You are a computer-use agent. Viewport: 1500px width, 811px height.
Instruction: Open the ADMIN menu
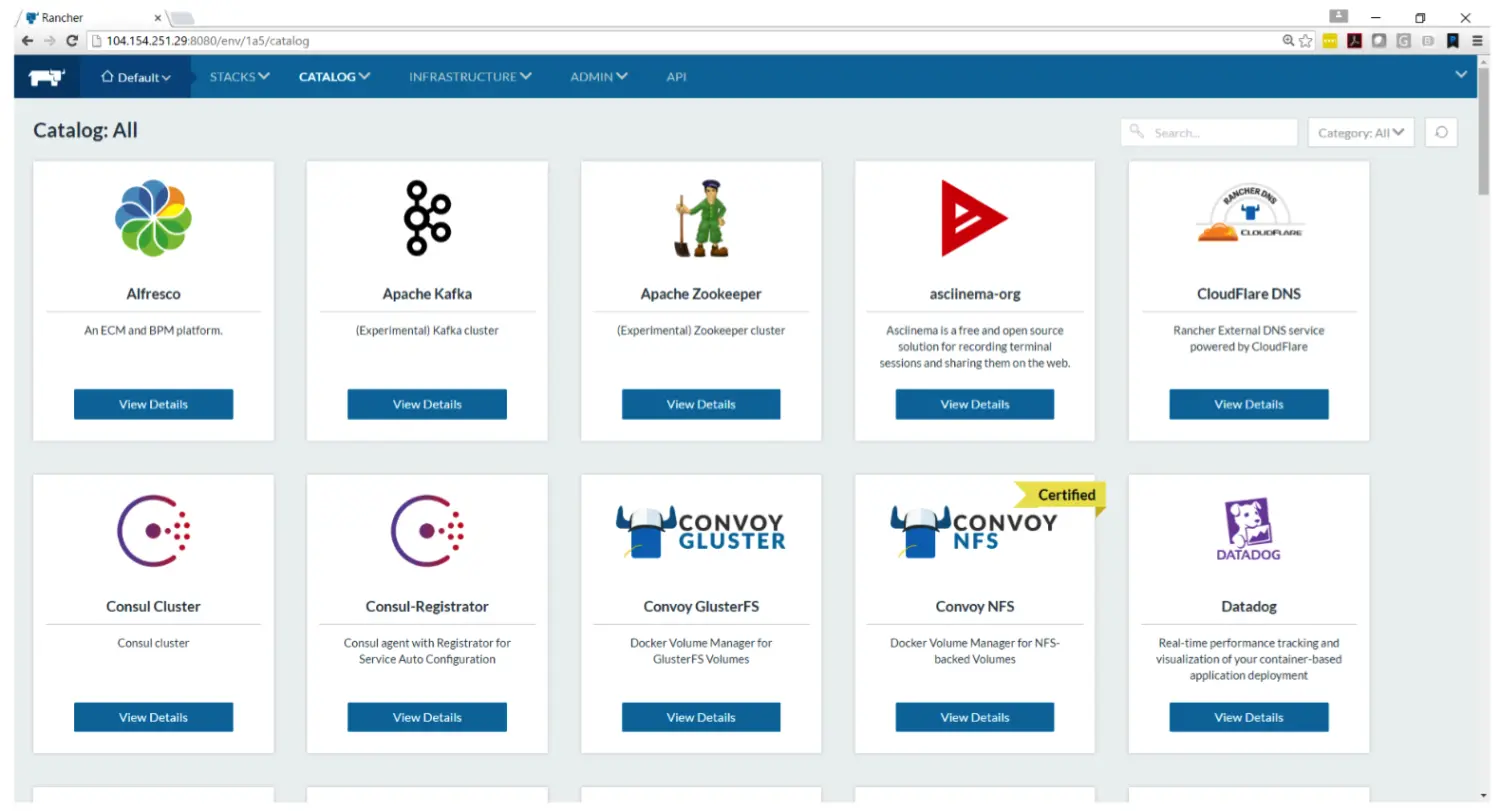(599, 76)
